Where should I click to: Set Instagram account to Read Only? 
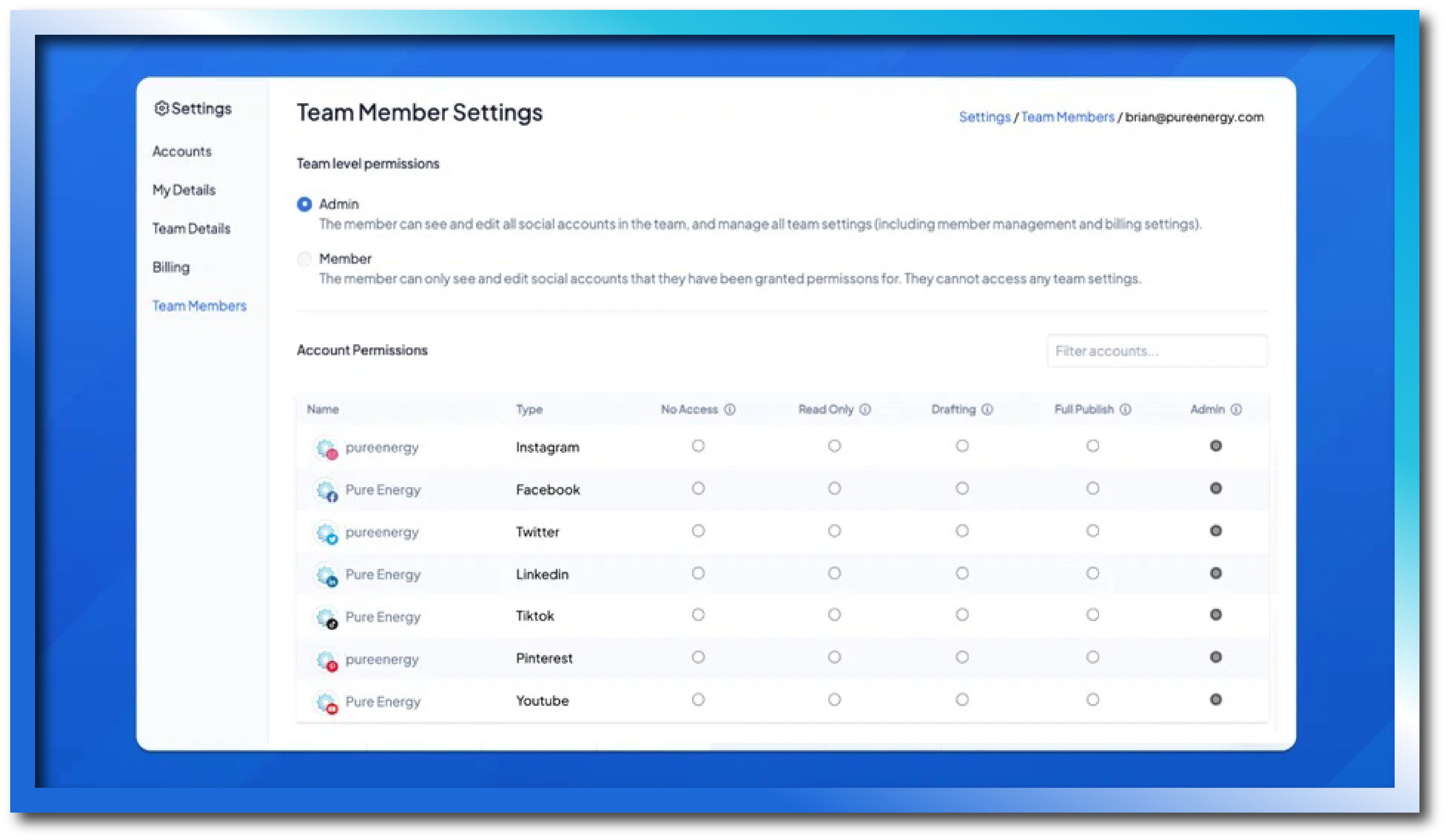click(834, 446)
